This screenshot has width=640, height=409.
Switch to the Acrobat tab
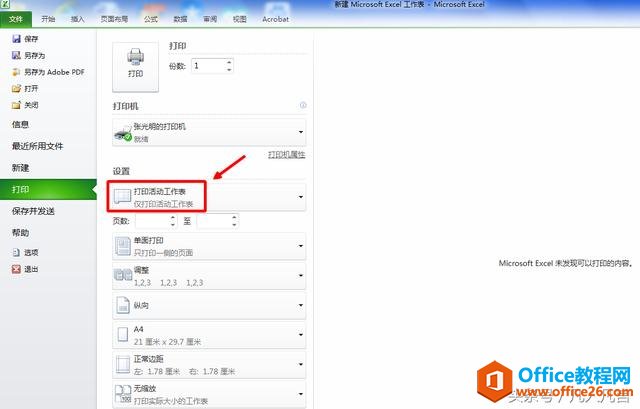[x=276, y=19]
